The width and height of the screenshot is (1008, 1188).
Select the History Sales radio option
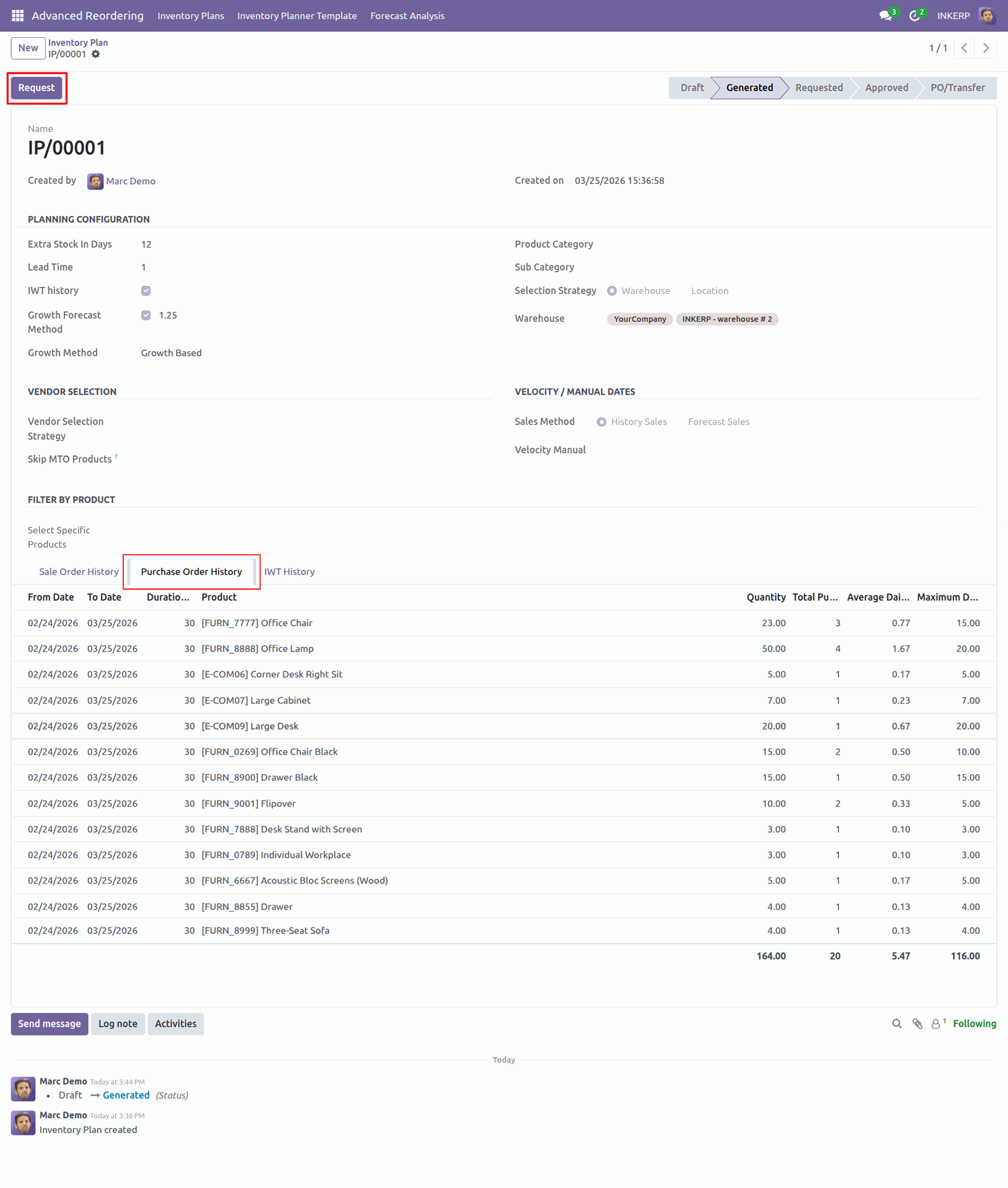[601, 422]
